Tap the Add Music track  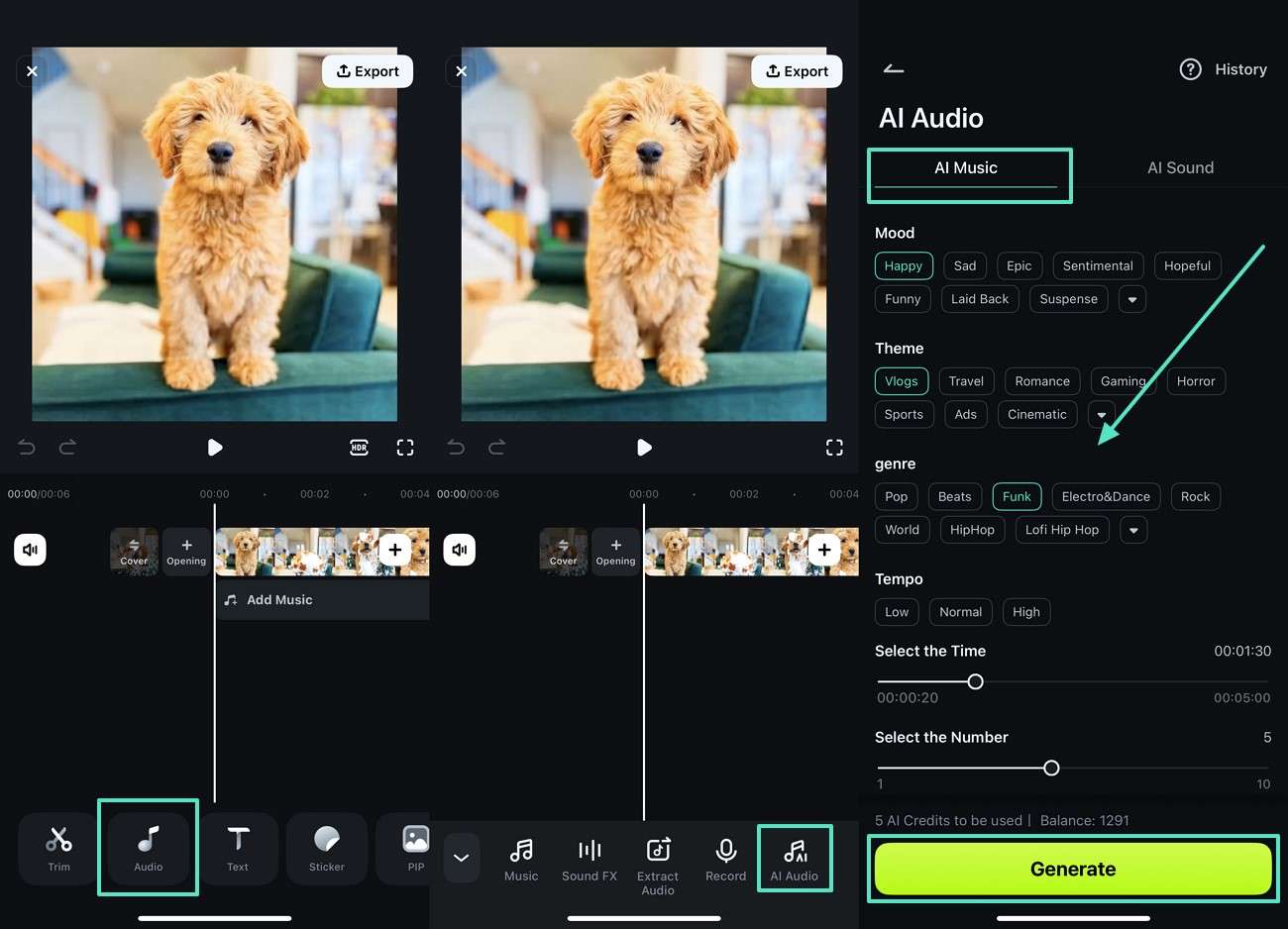pyautogui.click(x=322, y=600)
